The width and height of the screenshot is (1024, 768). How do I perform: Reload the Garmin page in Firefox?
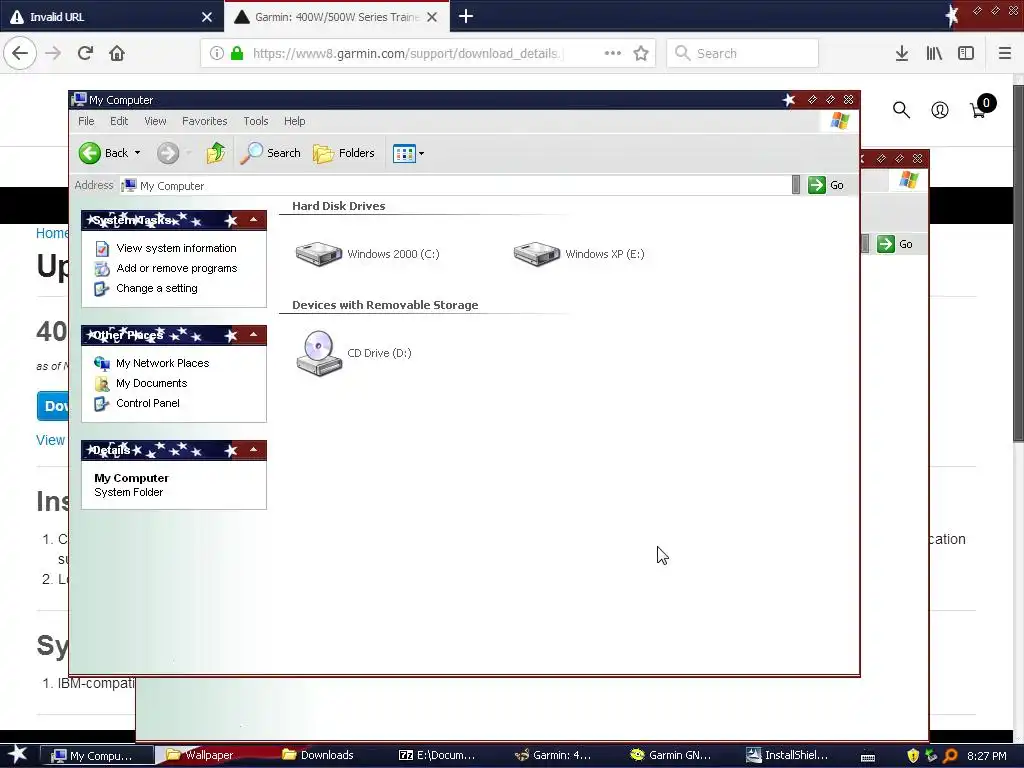(x=85, y=53)
